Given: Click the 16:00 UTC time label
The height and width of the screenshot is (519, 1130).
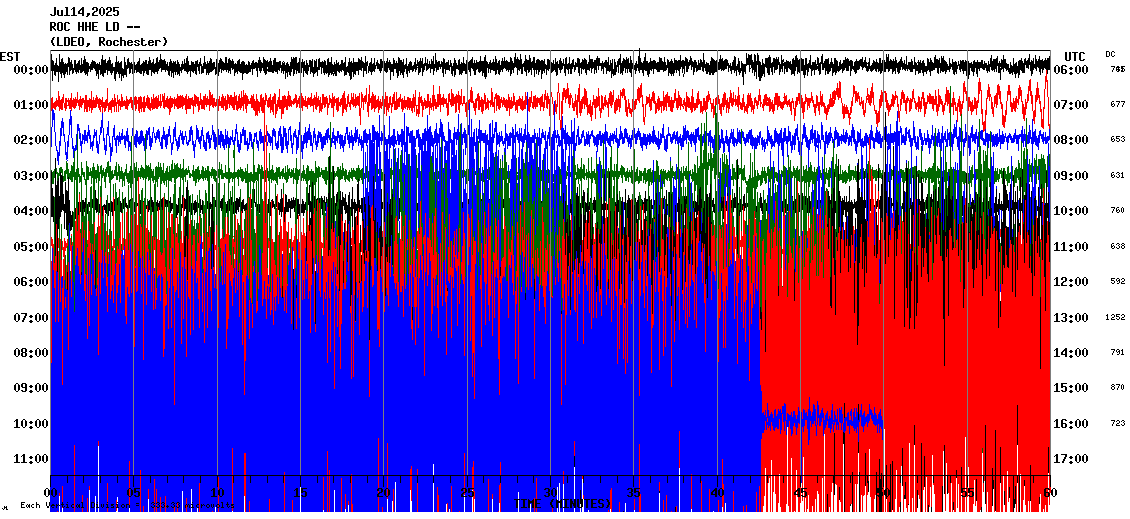Looking at the screenshot, I should tap(1071, 424).
